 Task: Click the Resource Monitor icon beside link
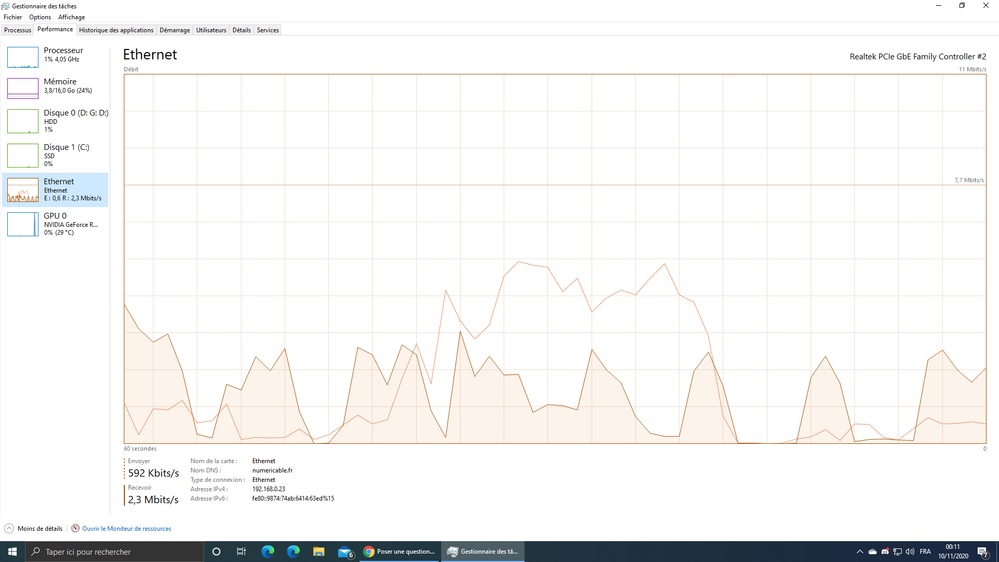tap(75, 528)
